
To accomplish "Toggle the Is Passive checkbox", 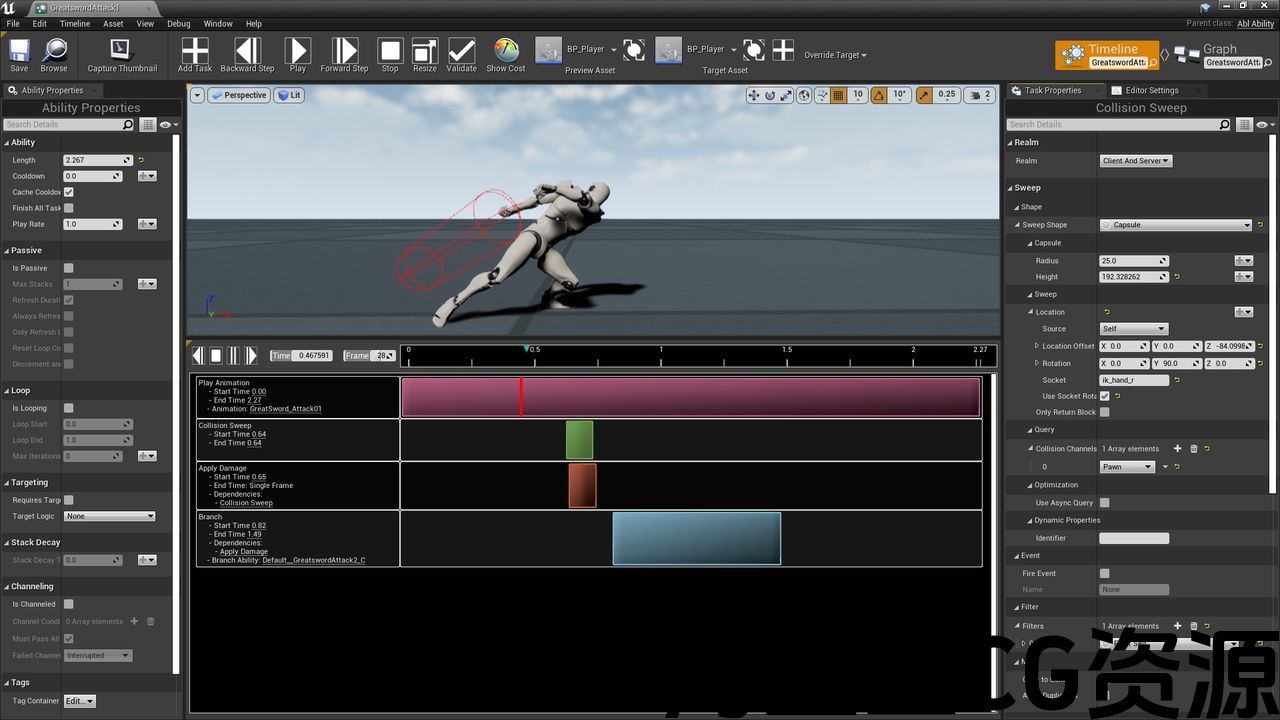I will pyautogui.click(x=69, y=268).
